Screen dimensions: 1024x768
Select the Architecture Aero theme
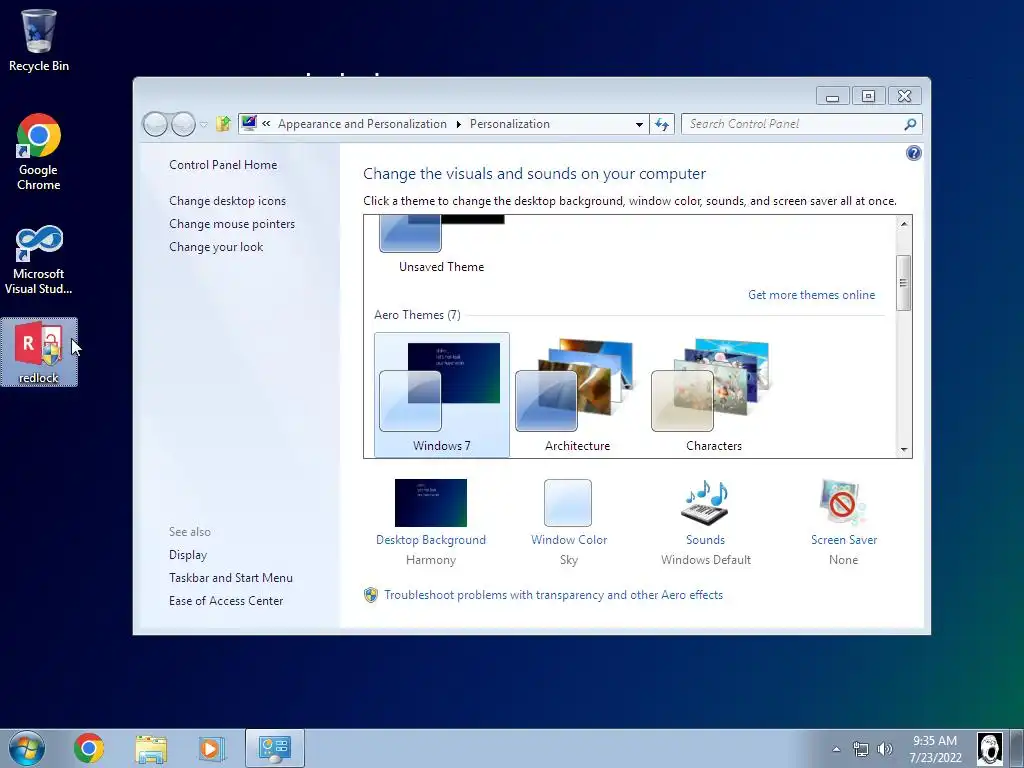click(577, 394)
